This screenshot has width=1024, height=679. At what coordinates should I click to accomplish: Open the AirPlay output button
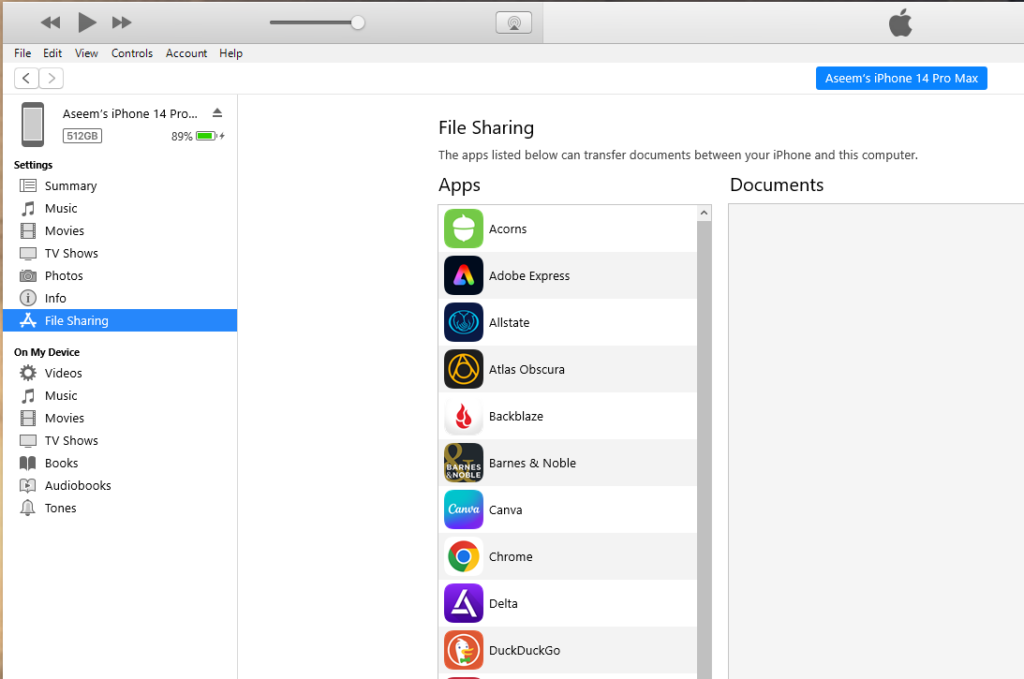(x=514, y=23)
